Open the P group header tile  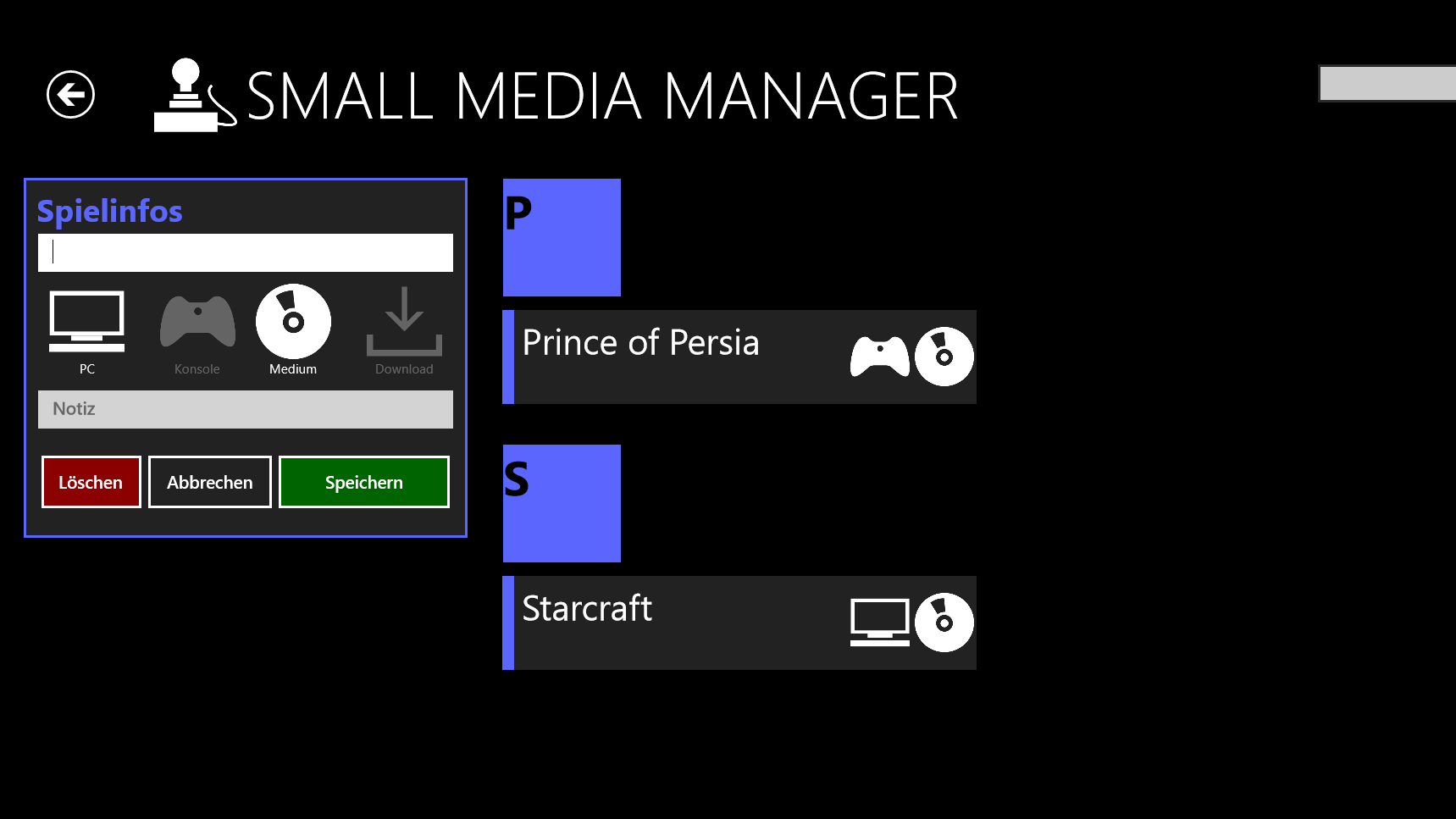pos(562,237)
